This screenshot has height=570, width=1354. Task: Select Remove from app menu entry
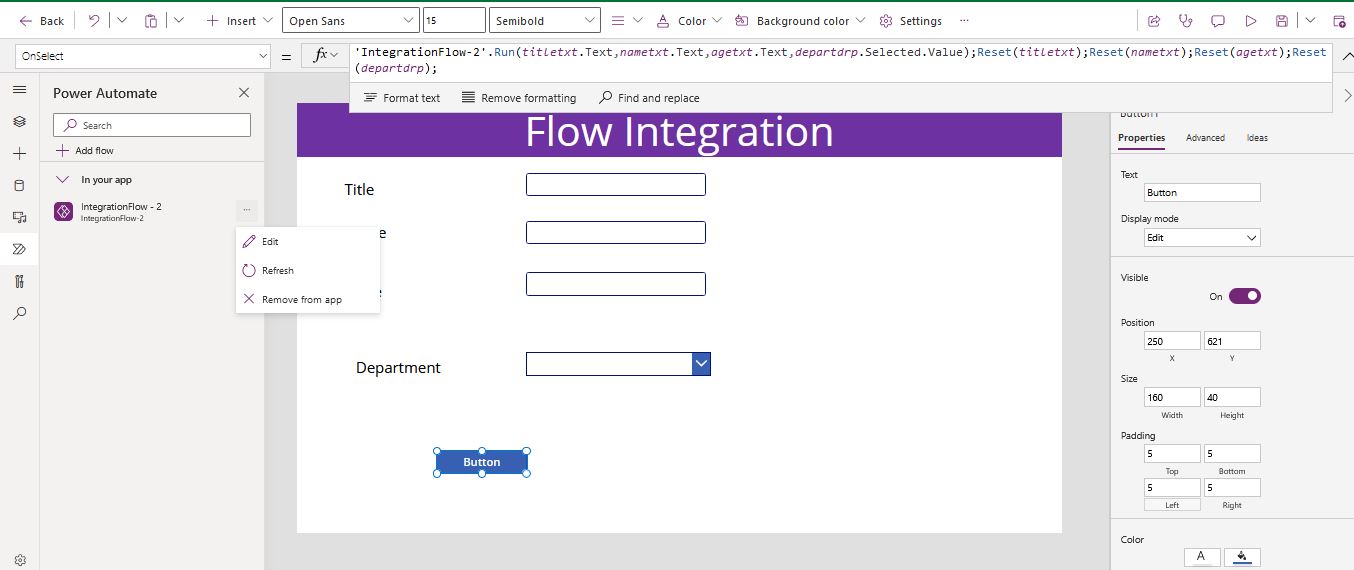(x=301, y=300)
